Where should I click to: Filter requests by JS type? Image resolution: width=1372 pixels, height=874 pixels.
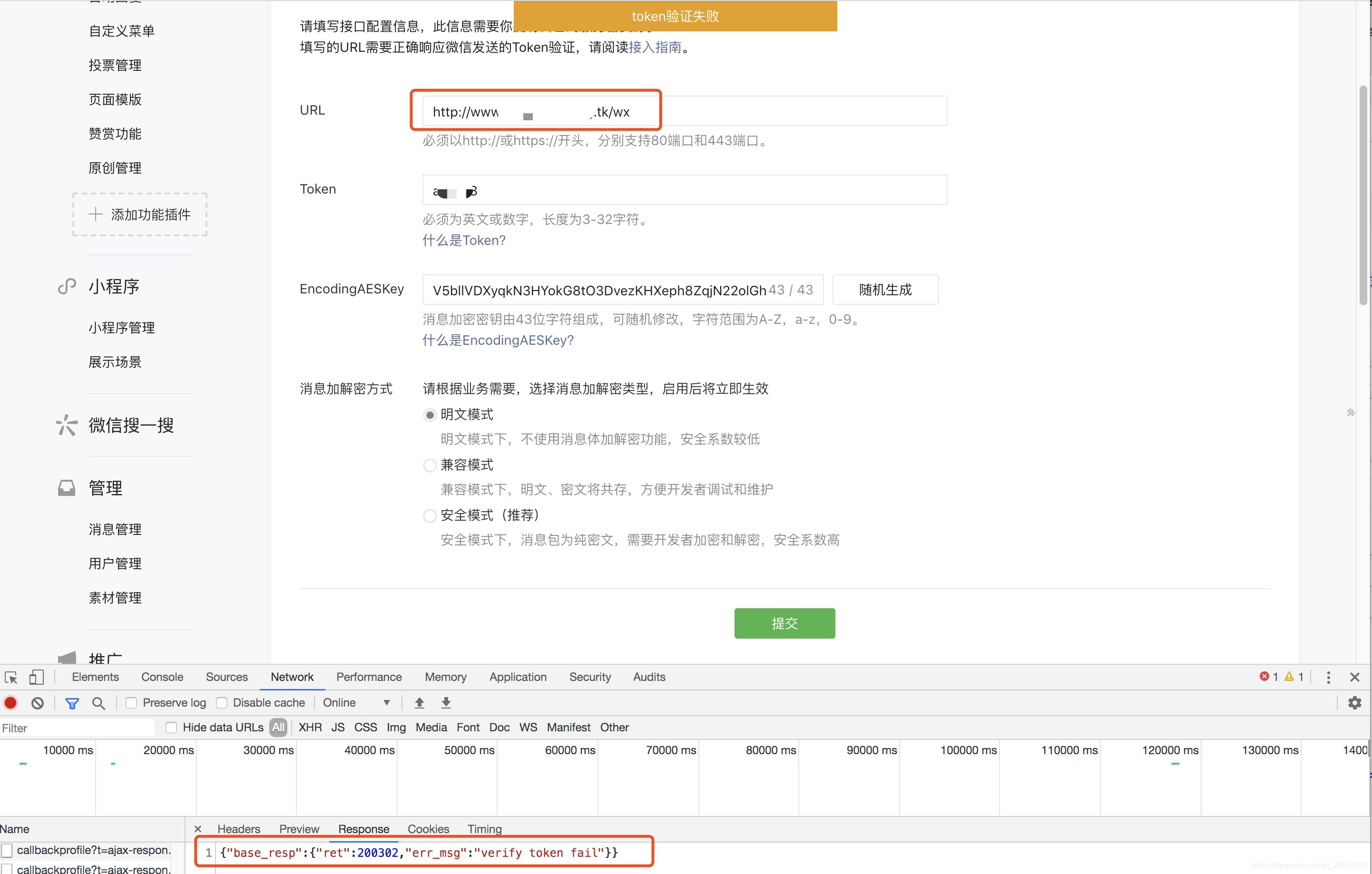pyautogui.click(x=338, y=727)
